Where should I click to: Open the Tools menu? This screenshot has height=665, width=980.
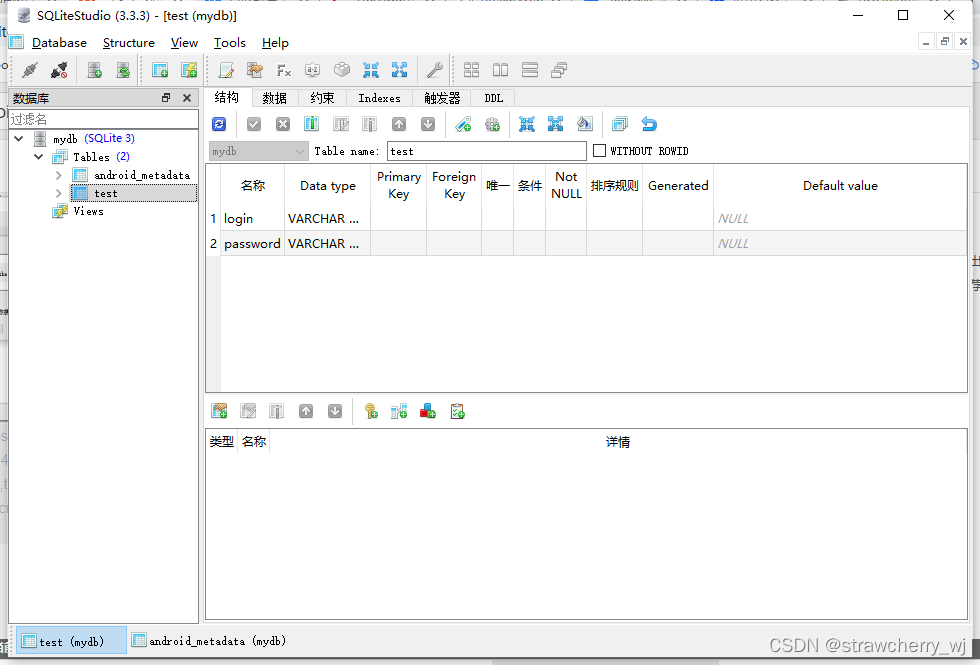229,42
